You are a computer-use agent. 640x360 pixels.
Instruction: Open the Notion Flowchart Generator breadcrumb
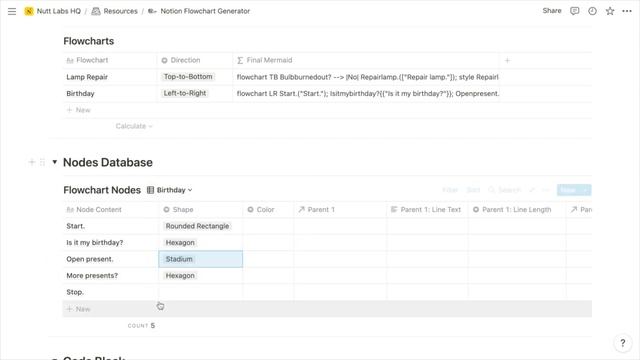[x=199, y=11]
